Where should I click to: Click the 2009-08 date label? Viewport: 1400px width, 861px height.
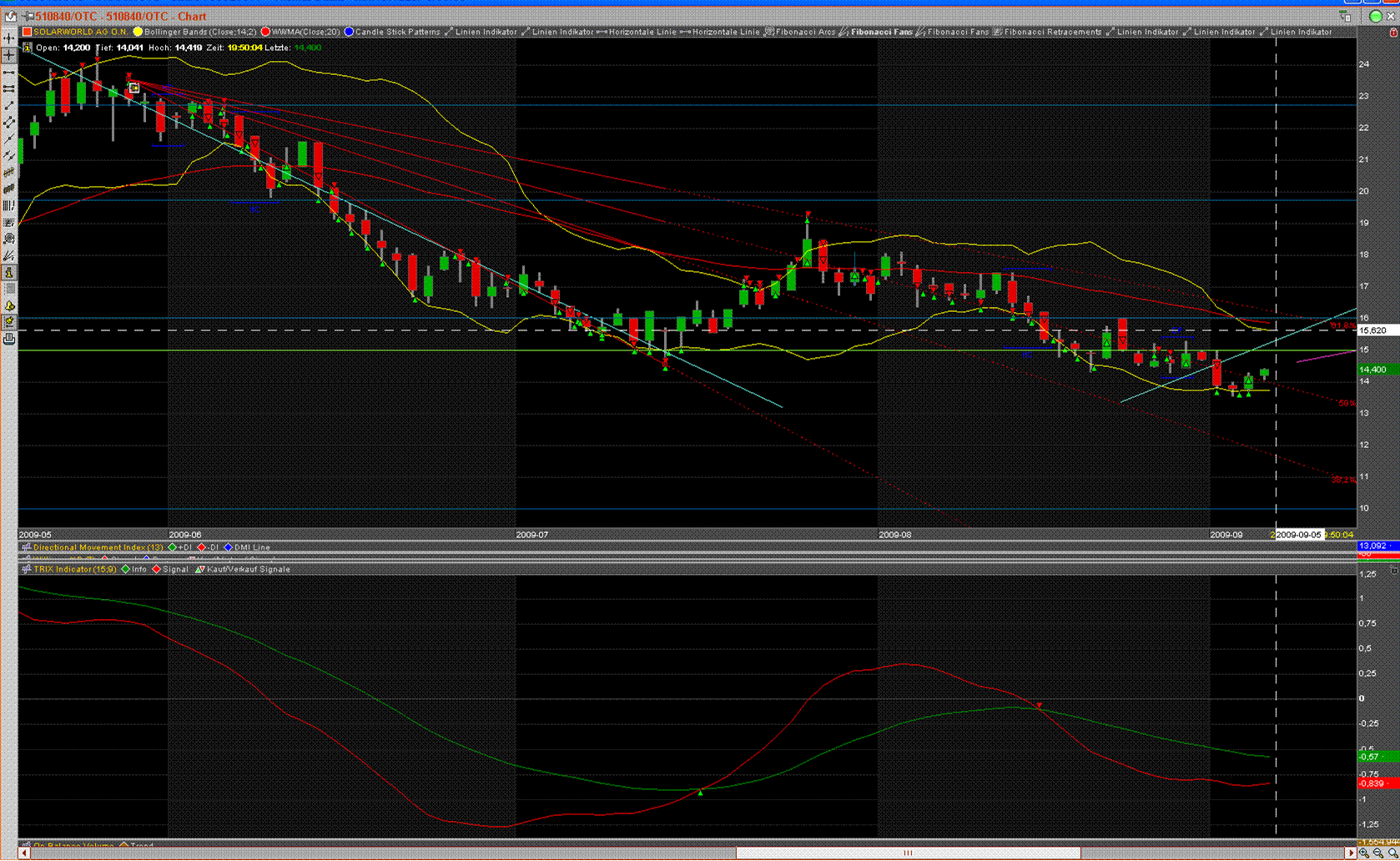[x=895, y=534]
